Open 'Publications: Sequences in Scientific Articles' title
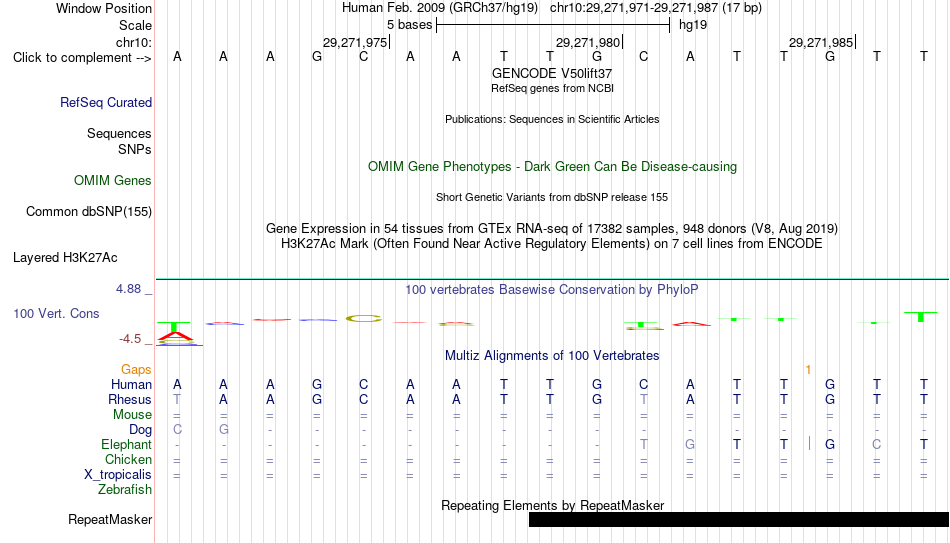Image resolution: width=950 pixels, height=543 pixels. click(x=552, y=119)
